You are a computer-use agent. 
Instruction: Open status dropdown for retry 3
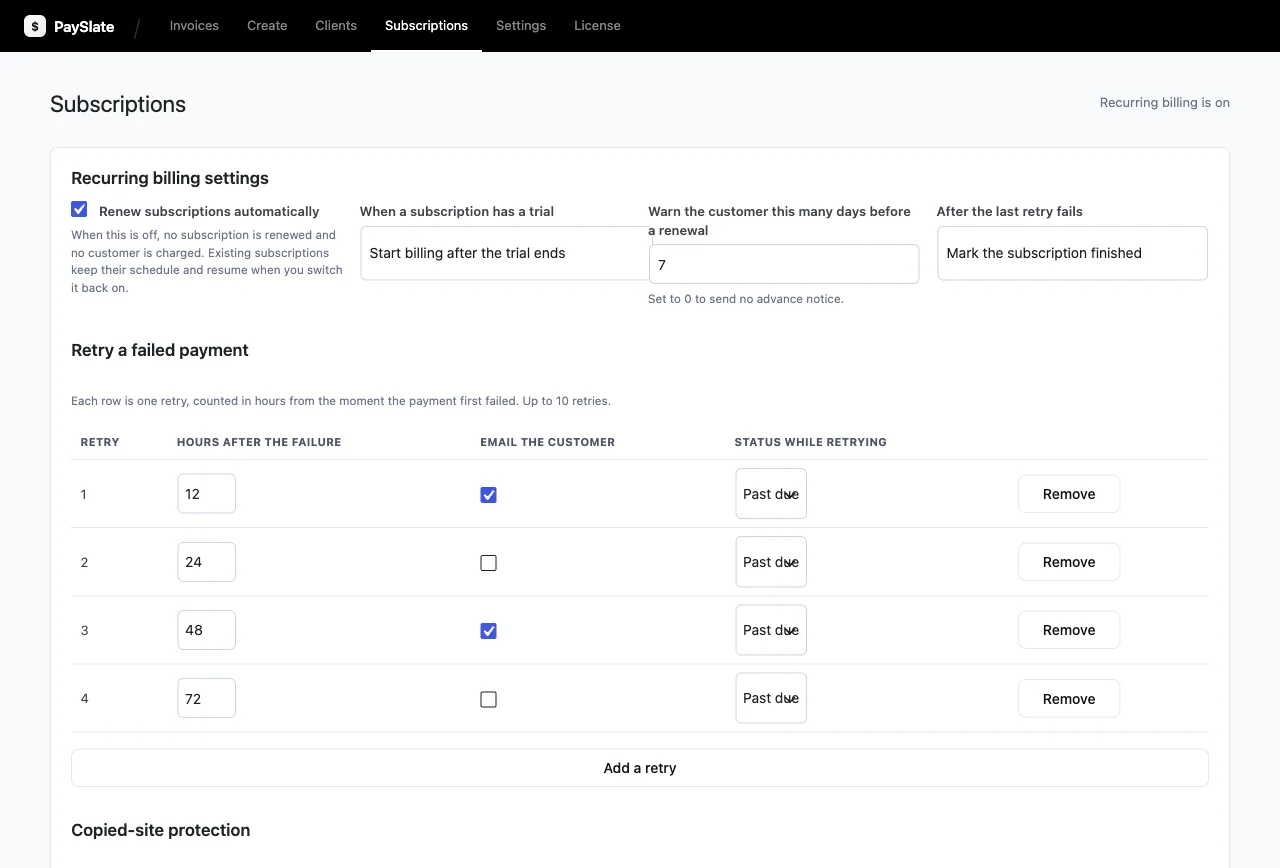[x=771, y=630]
